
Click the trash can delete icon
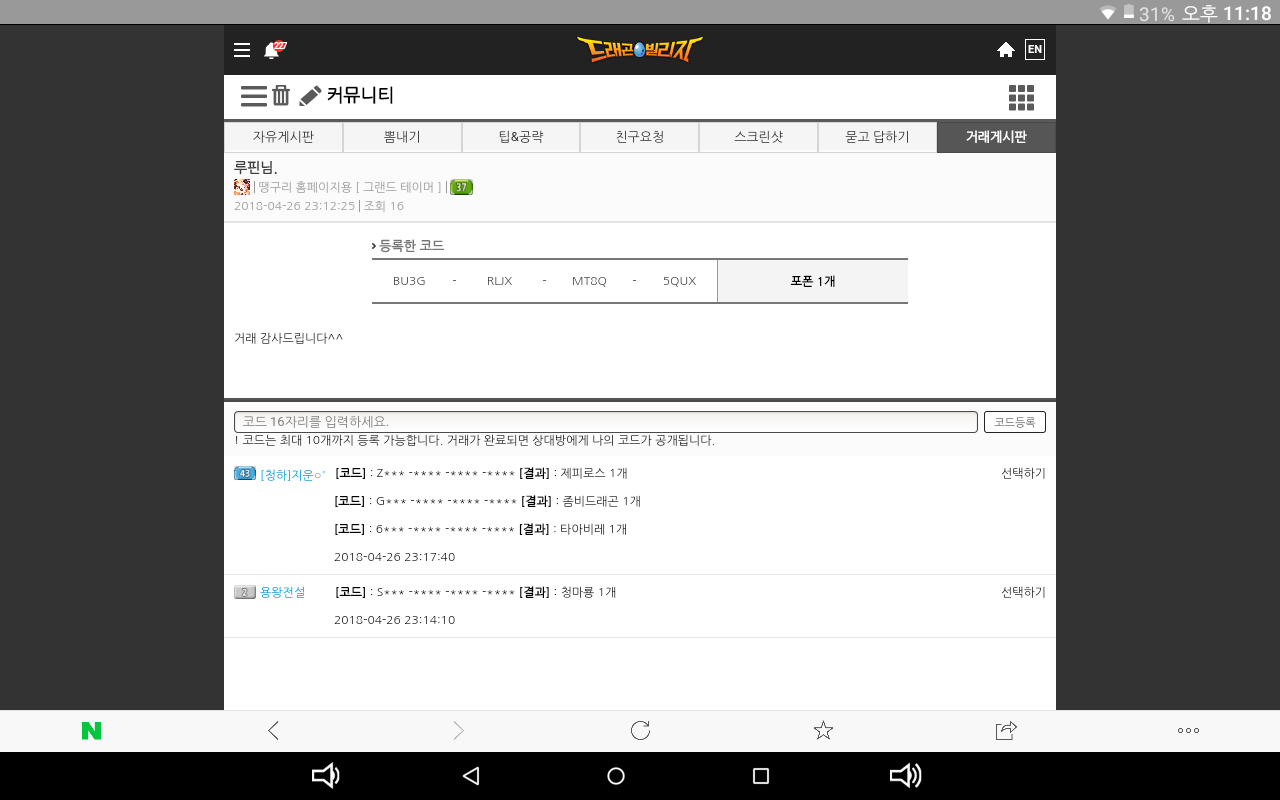click(x=281, y=96)
